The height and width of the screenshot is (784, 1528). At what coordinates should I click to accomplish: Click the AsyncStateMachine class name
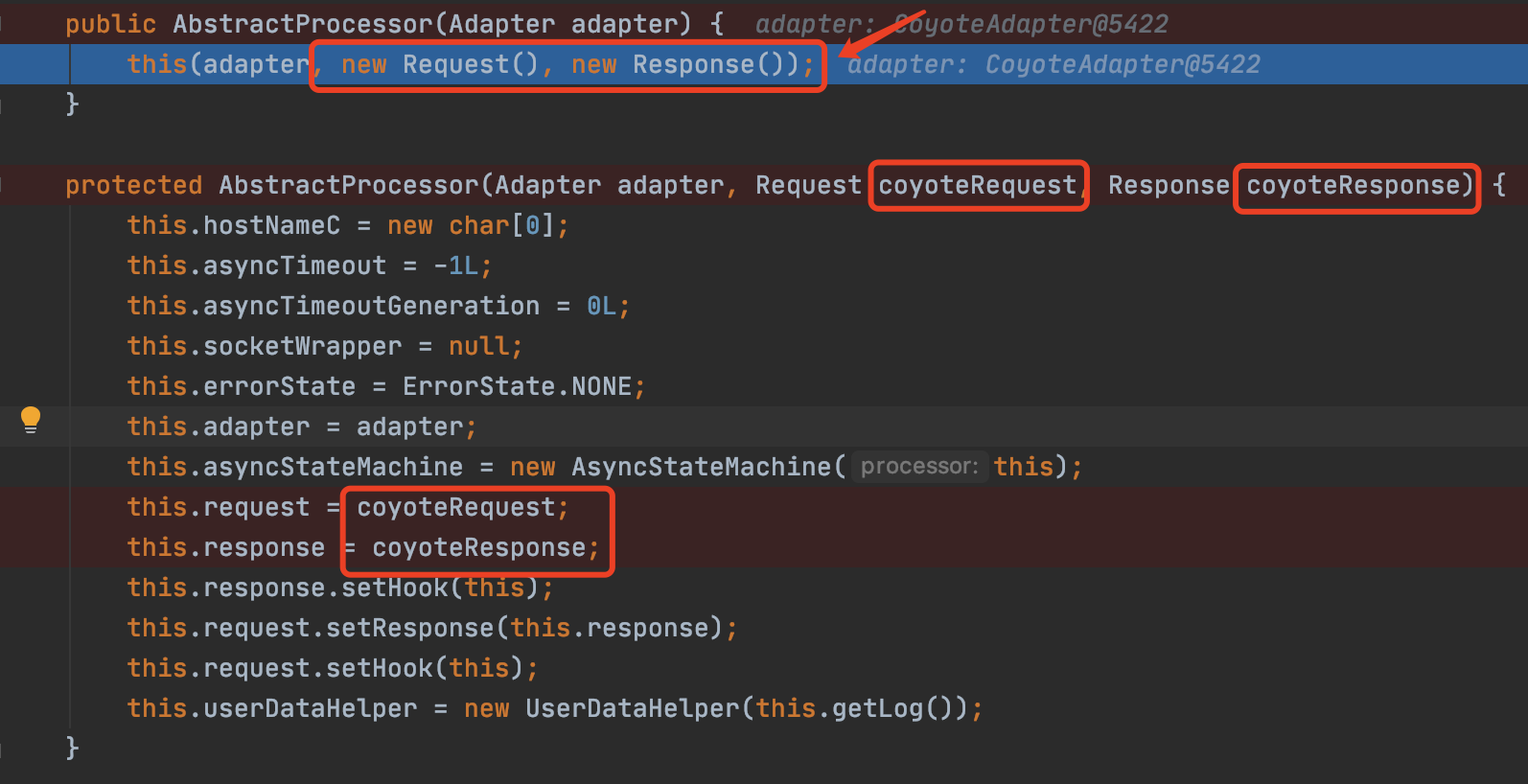[701, 467]
